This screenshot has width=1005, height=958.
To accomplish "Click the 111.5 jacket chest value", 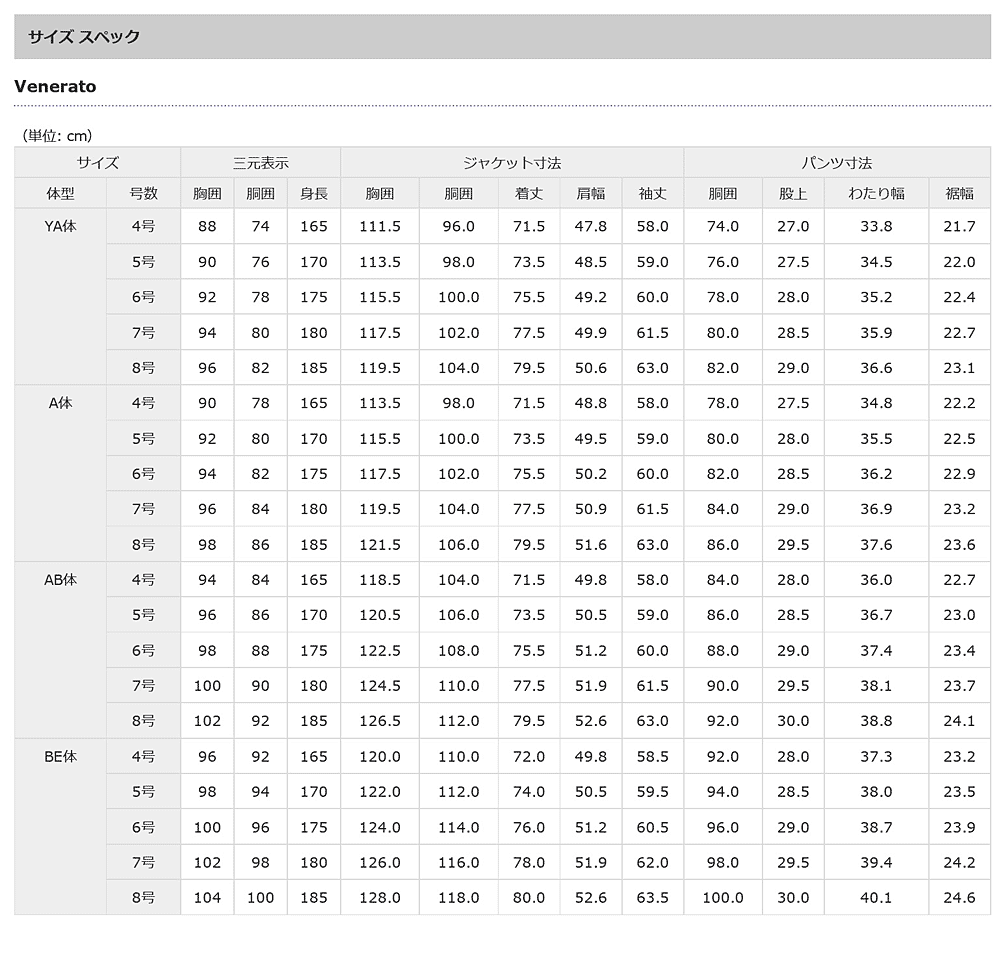I will [379, 226].
